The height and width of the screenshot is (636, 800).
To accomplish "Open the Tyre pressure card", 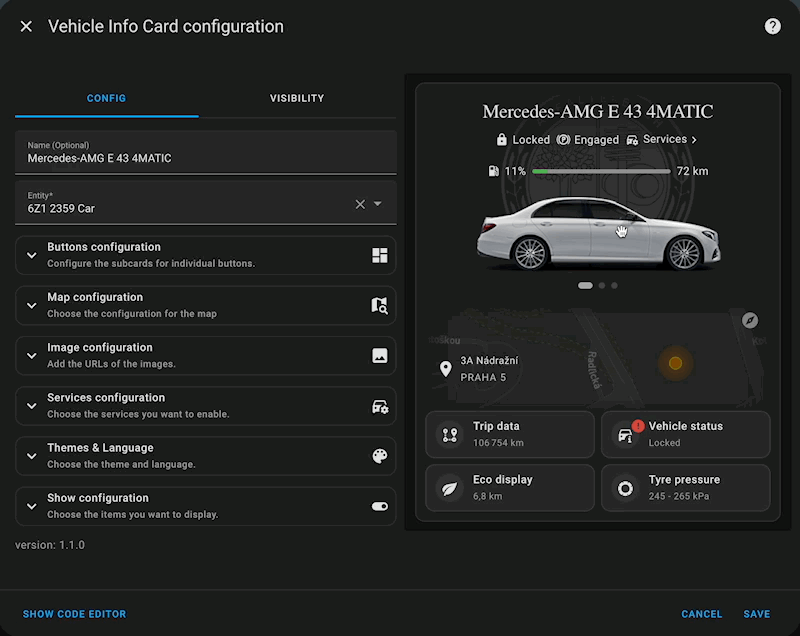I will (x=685, y=488).
